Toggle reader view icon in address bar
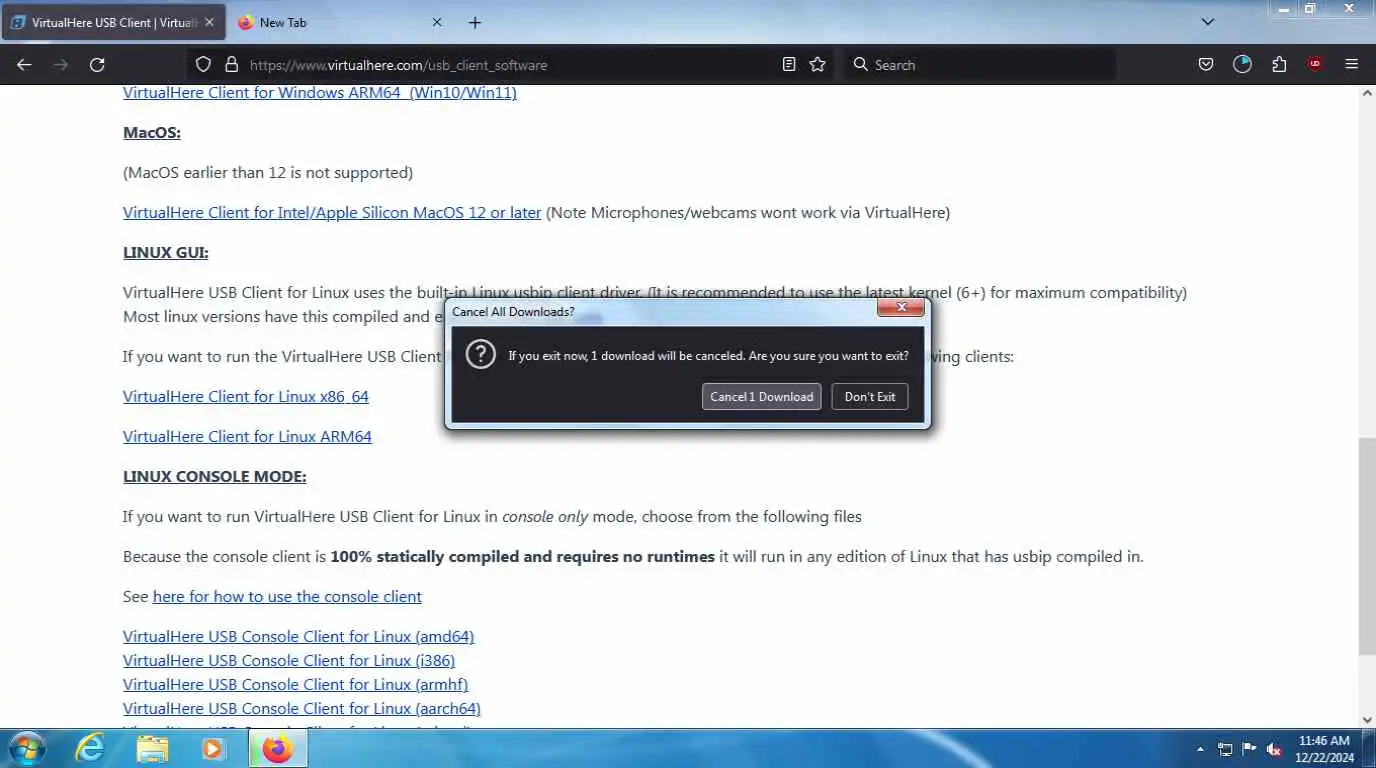1376x768 pixels. [789, 64]
